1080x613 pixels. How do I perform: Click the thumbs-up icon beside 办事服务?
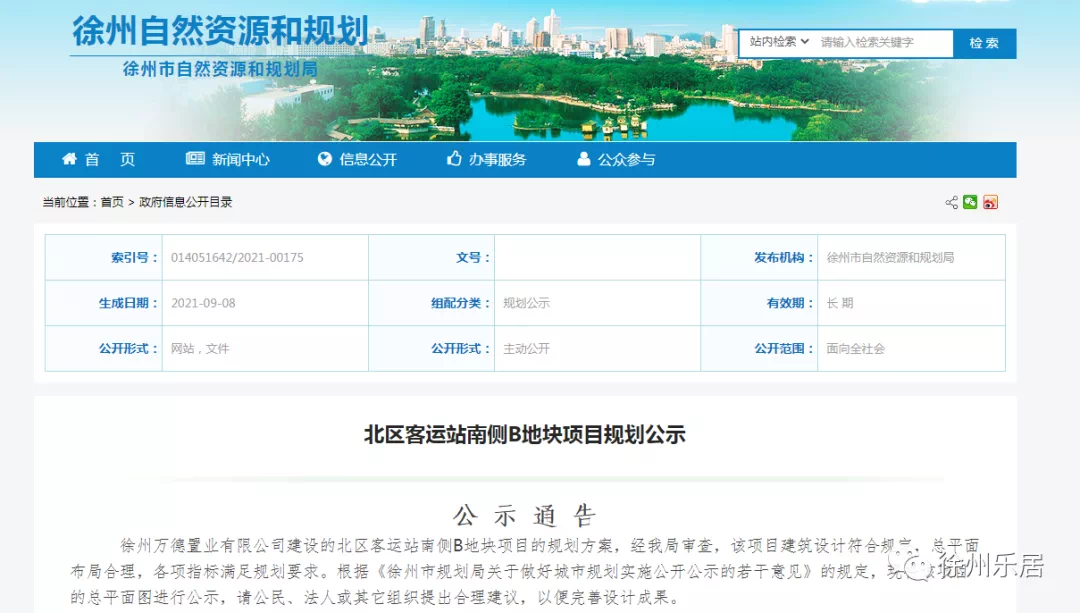click(454, 159)
